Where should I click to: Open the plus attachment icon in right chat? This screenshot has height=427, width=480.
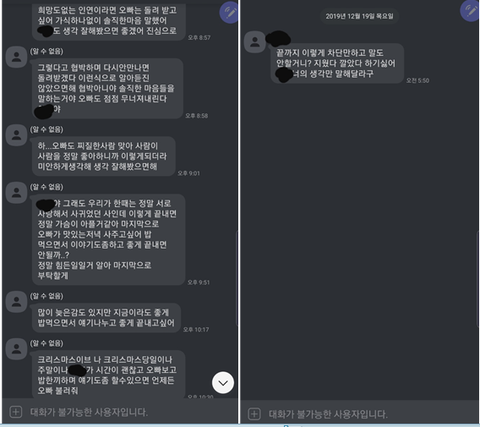[254, 414]
